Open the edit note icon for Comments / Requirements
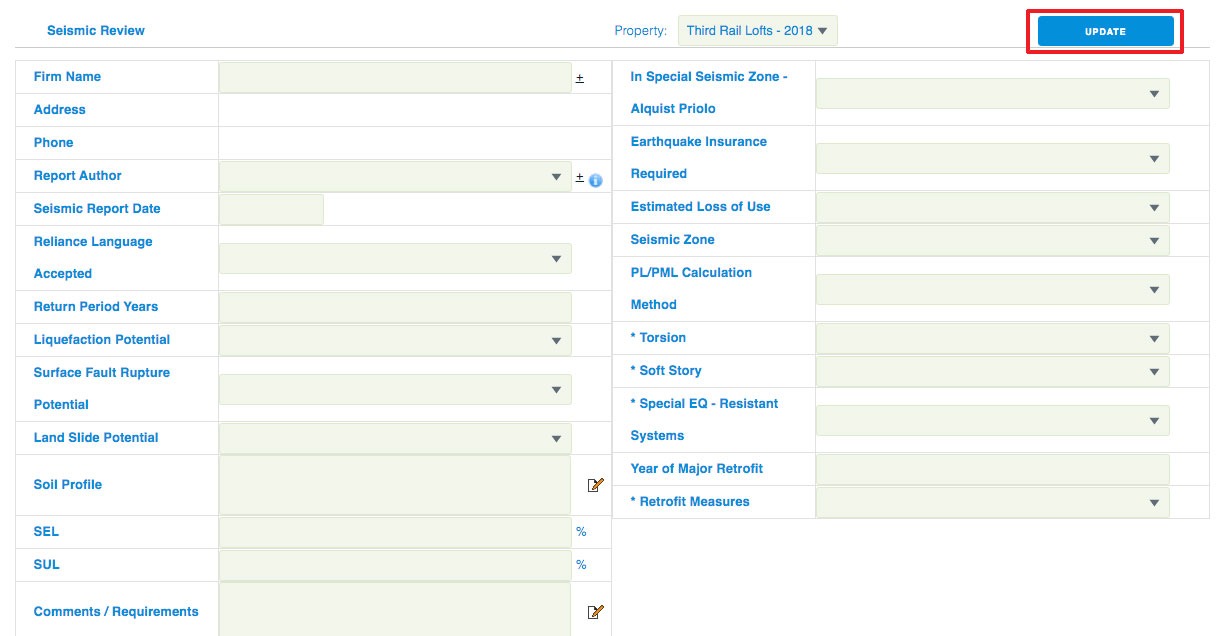Screen dimensions: 1223x636 596,612
